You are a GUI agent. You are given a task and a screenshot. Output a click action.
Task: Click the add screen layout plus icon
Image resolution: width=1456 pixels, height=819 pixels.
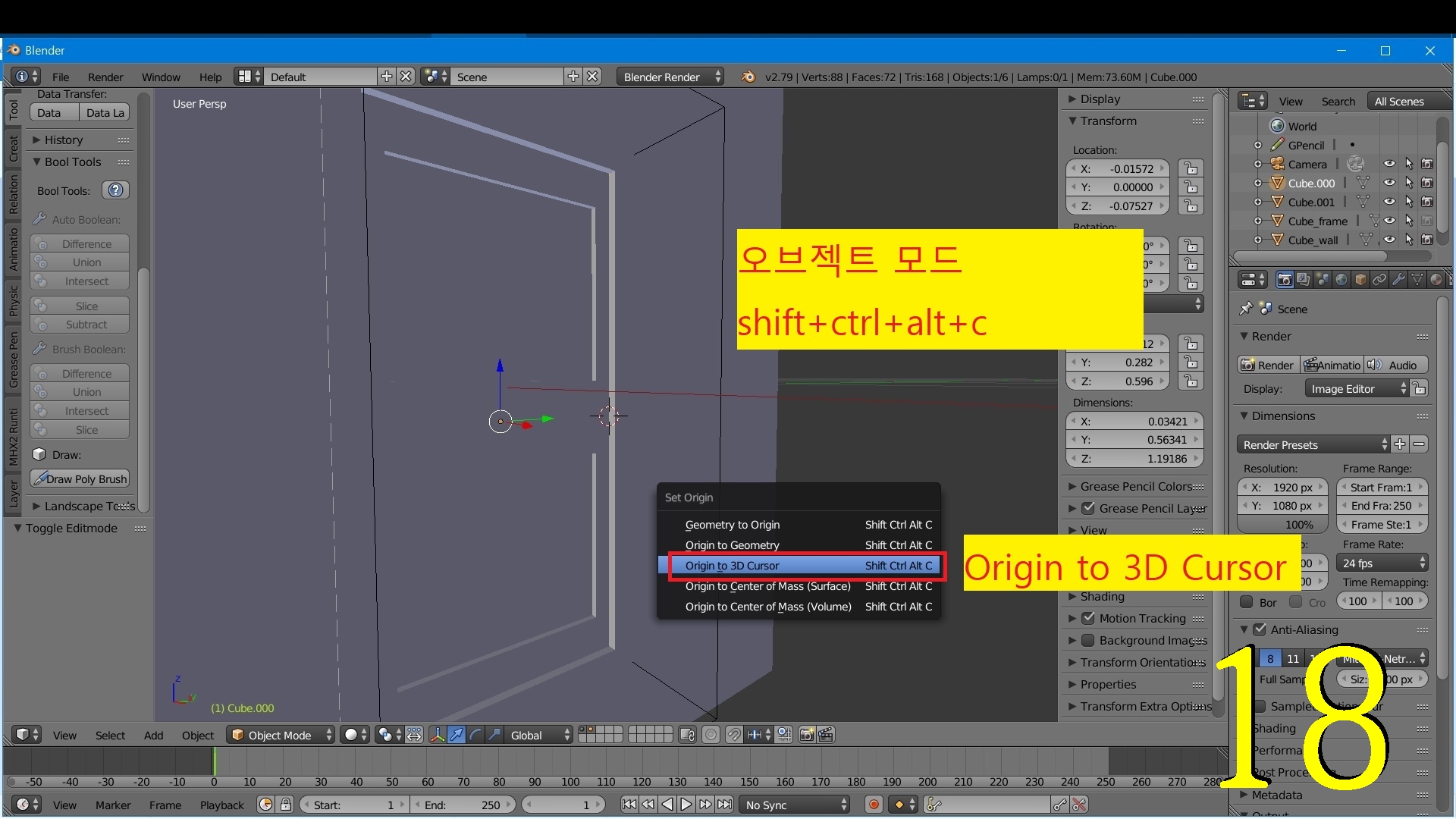(386, 77)
